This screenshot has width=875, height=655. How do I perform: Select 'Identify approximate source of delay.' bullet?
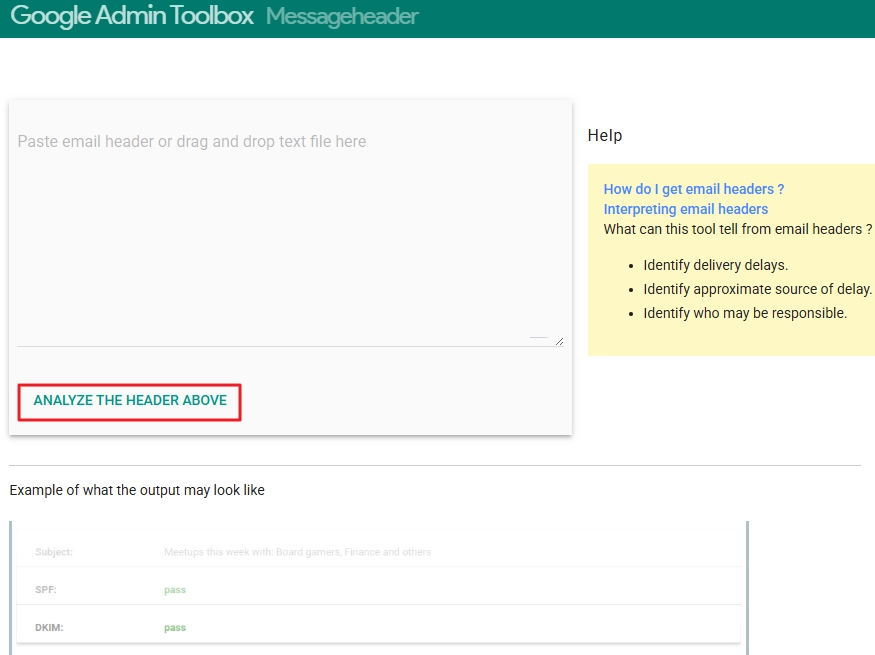click(757, 289)
